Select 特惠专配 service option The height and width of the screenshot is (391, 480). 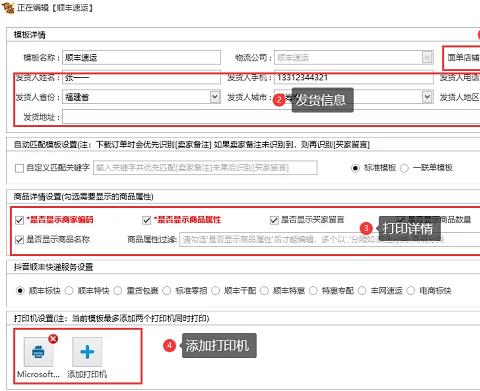click(313, 291)
